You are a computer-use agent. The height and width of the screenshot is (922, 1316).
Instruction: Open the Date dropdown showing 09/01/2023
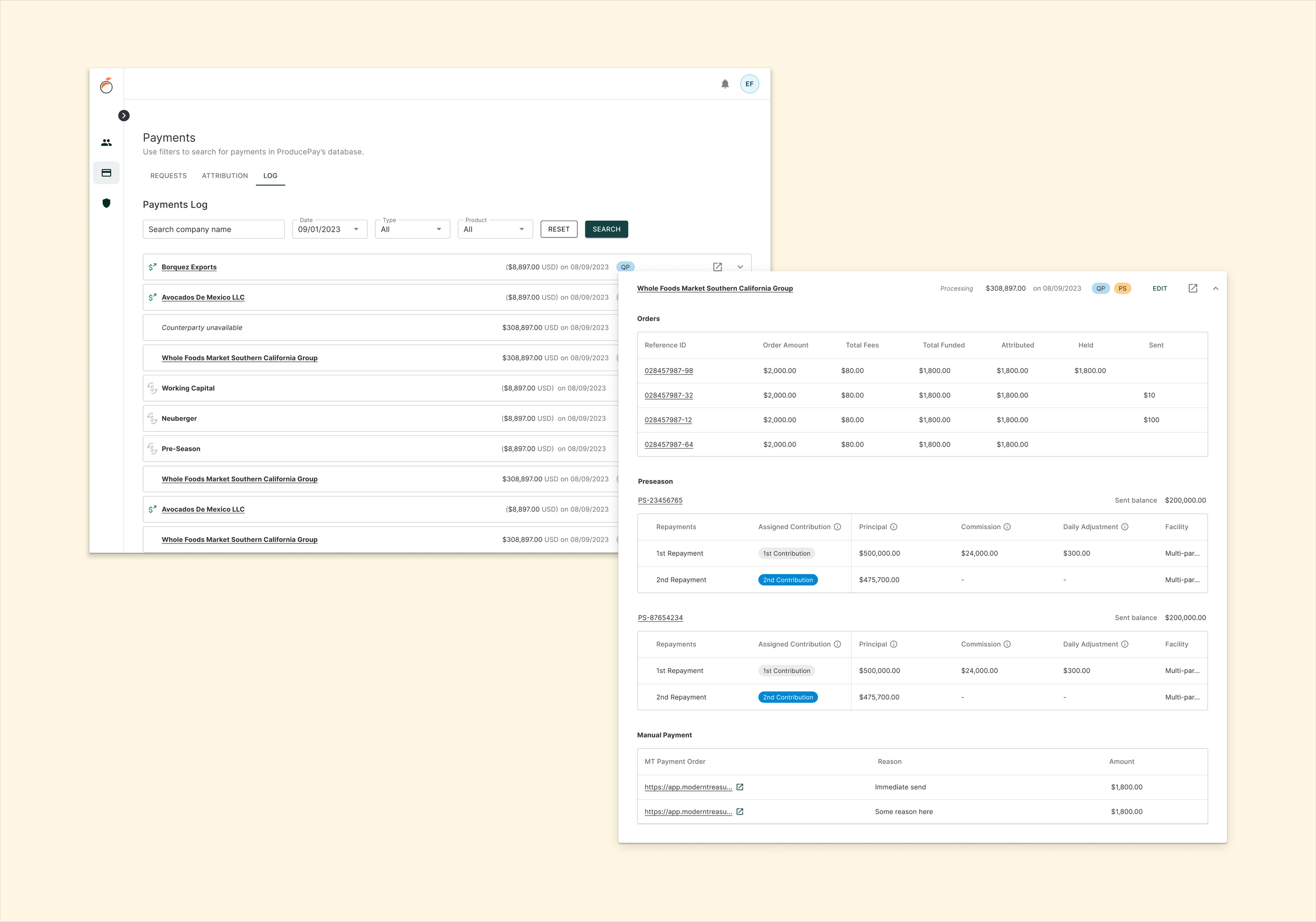pyautogui.click(x=330, y=230)
